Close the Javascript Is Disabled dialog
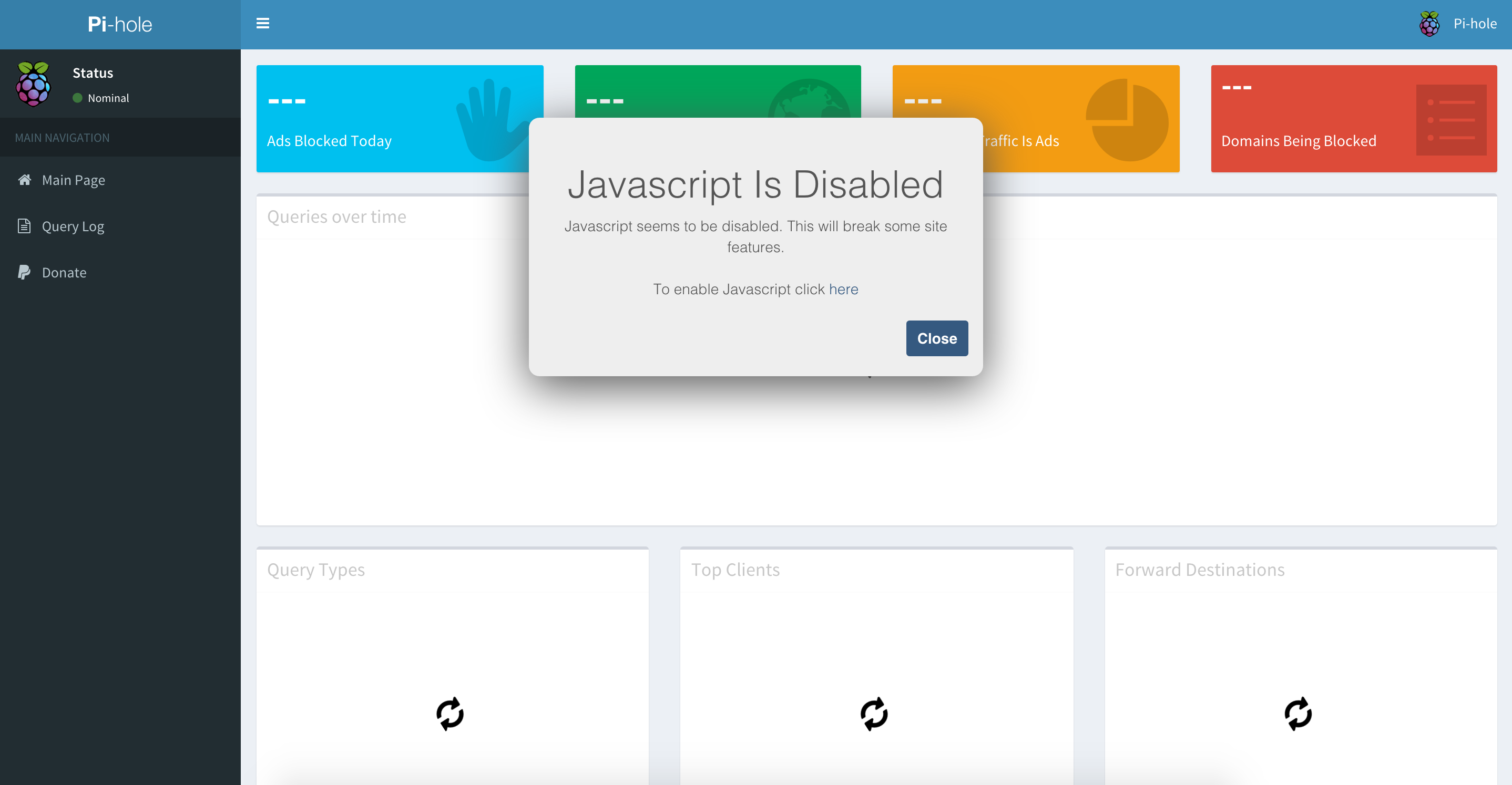The width and height of the screenshot is (1512, 785). click(x=937, y=338)
